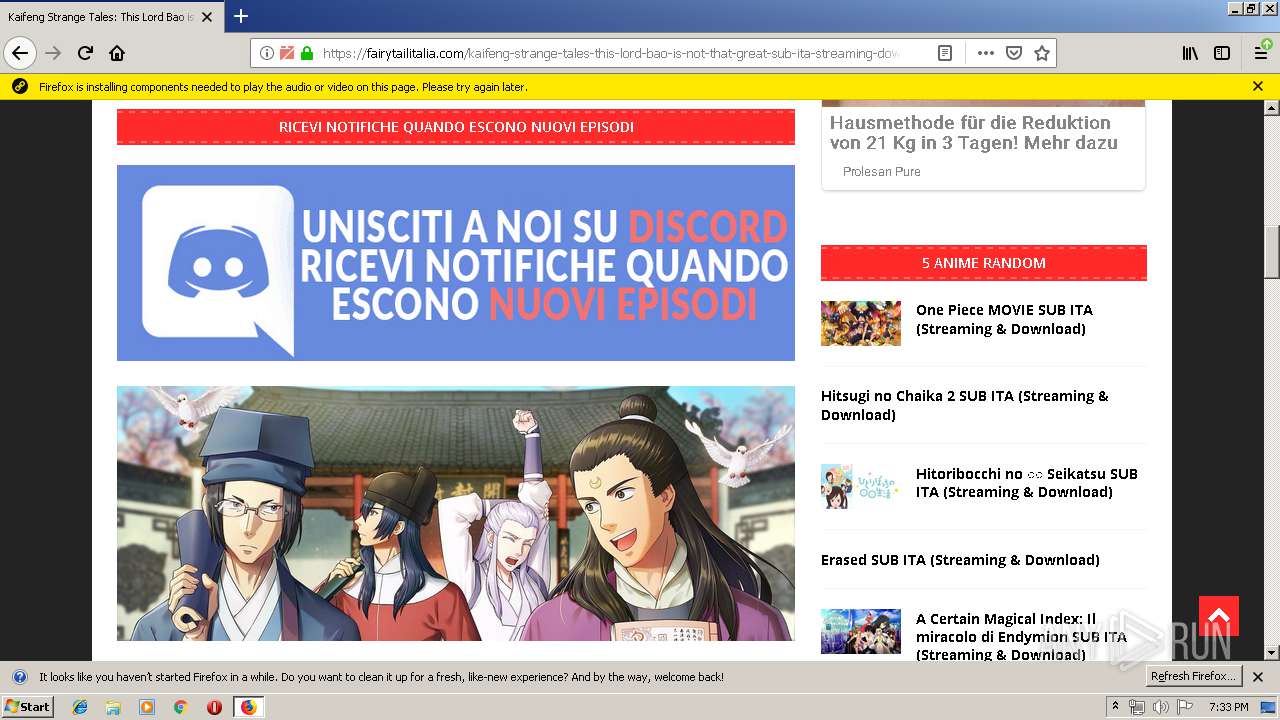The width and height of the screenshot is (1280, 720).
Task: Open the Action Center flag icon
Action: pyautogui.click(x=1184, y=707)
